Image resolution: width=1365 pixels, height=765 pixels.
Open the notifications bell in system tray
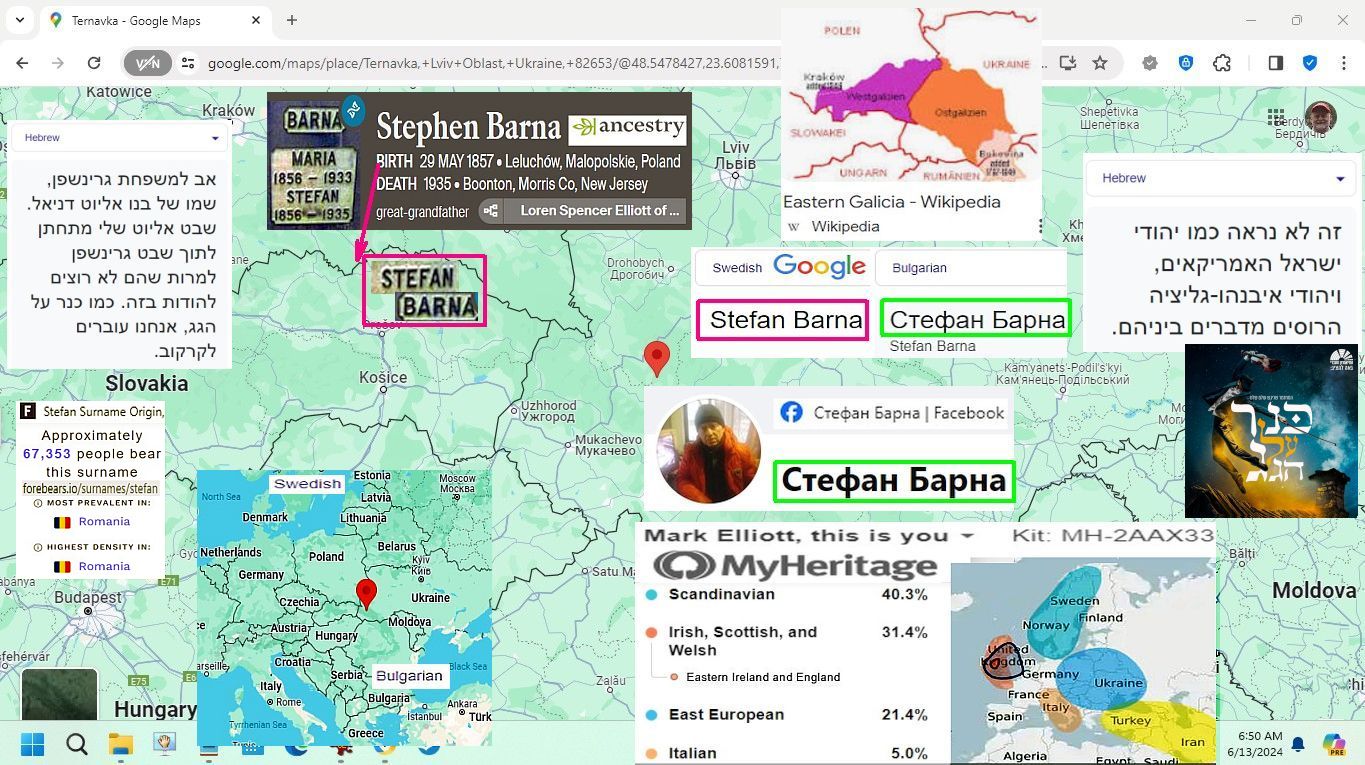click(1298, 744)
